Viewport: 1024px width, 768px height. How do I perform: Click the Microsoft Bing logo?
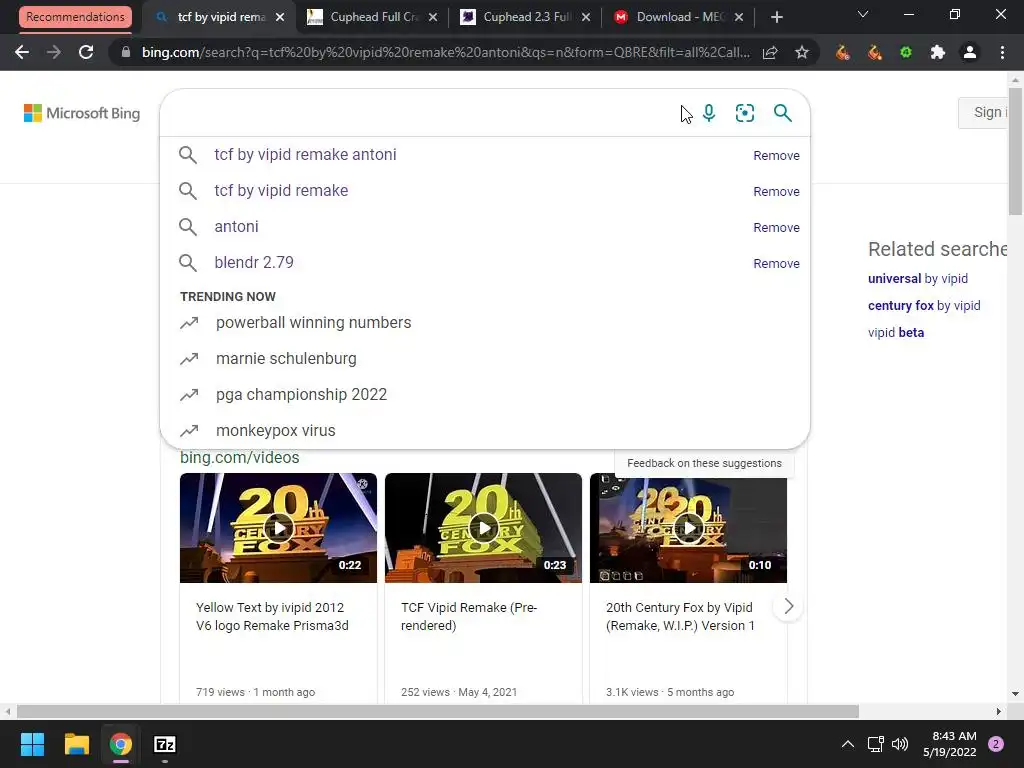click(x=82, y=113)
